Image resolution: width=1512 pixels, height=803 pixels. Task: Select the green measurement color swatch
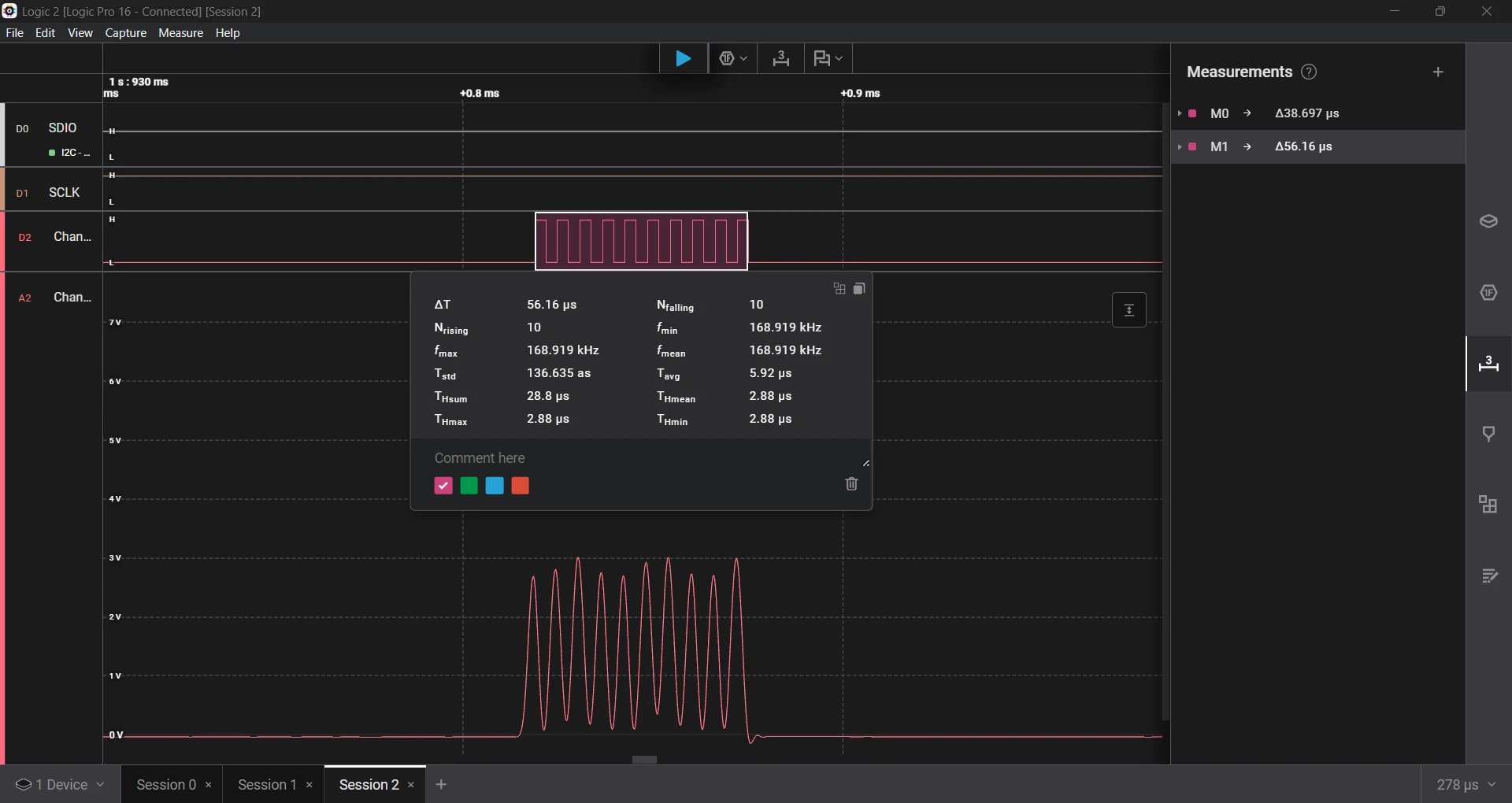coord(469,486)
